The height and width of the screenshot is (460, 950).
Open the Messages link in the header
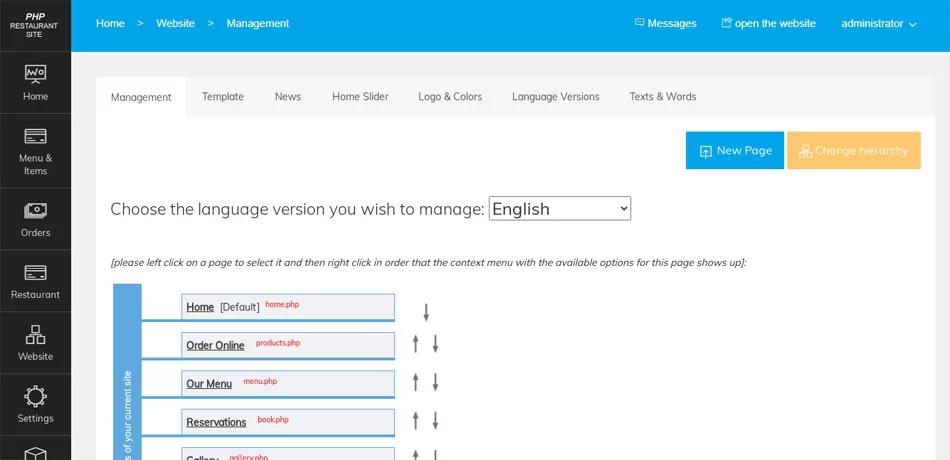[x=665, y=24]
